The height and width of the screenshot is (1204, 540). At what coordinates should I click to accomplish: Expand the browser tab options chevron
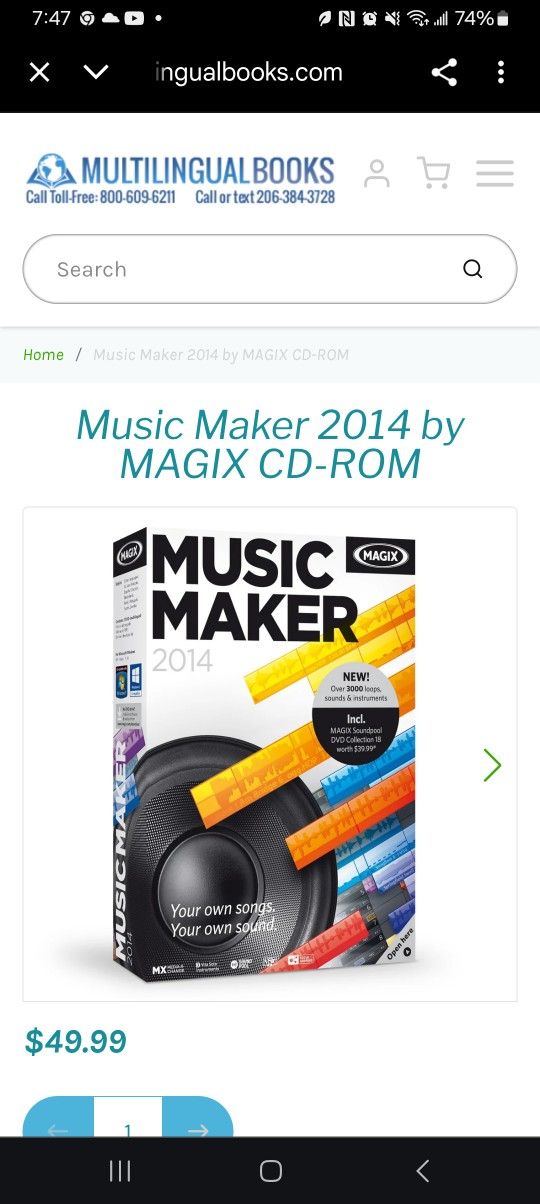click(x=96, y=72)
